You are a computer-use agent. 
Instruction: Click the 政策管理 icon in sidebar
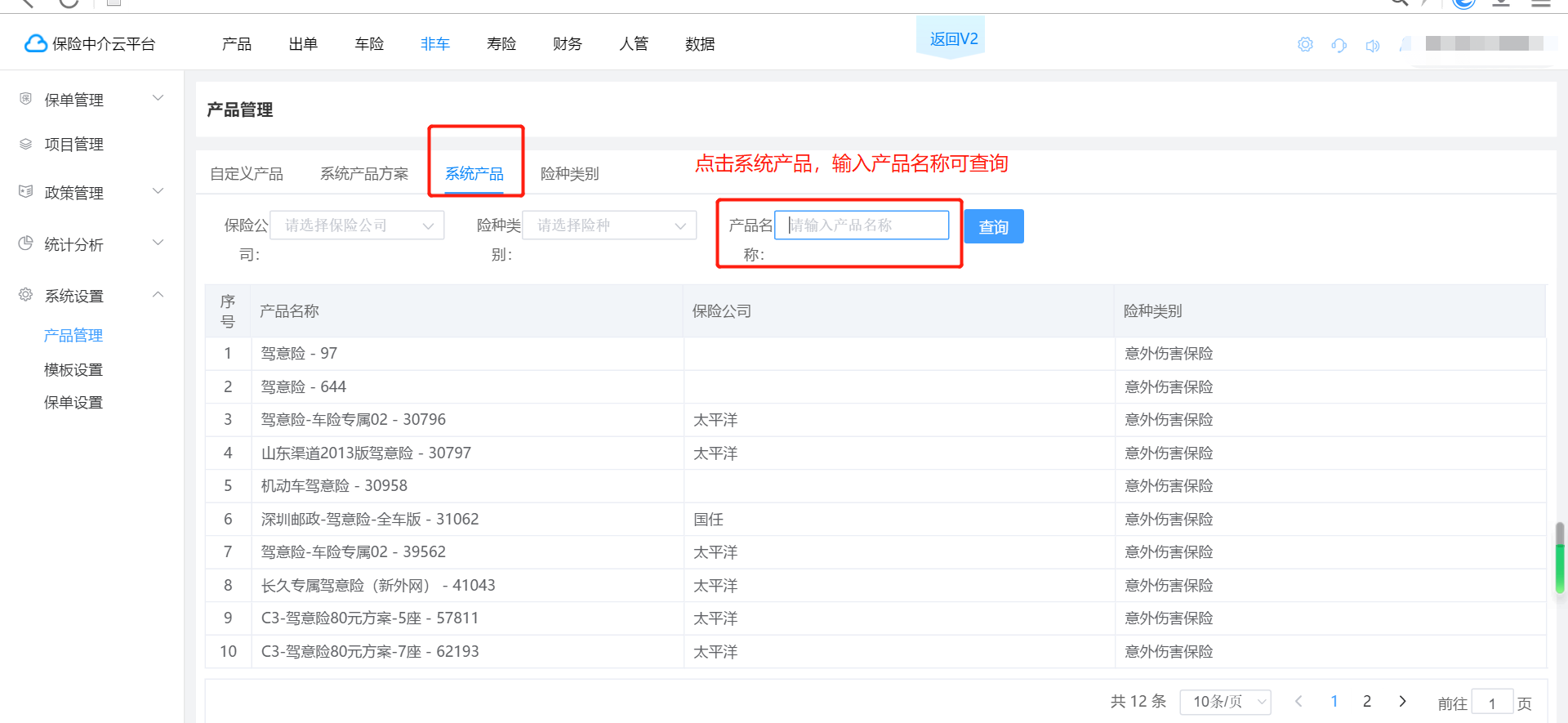click(x=26, y=191)
